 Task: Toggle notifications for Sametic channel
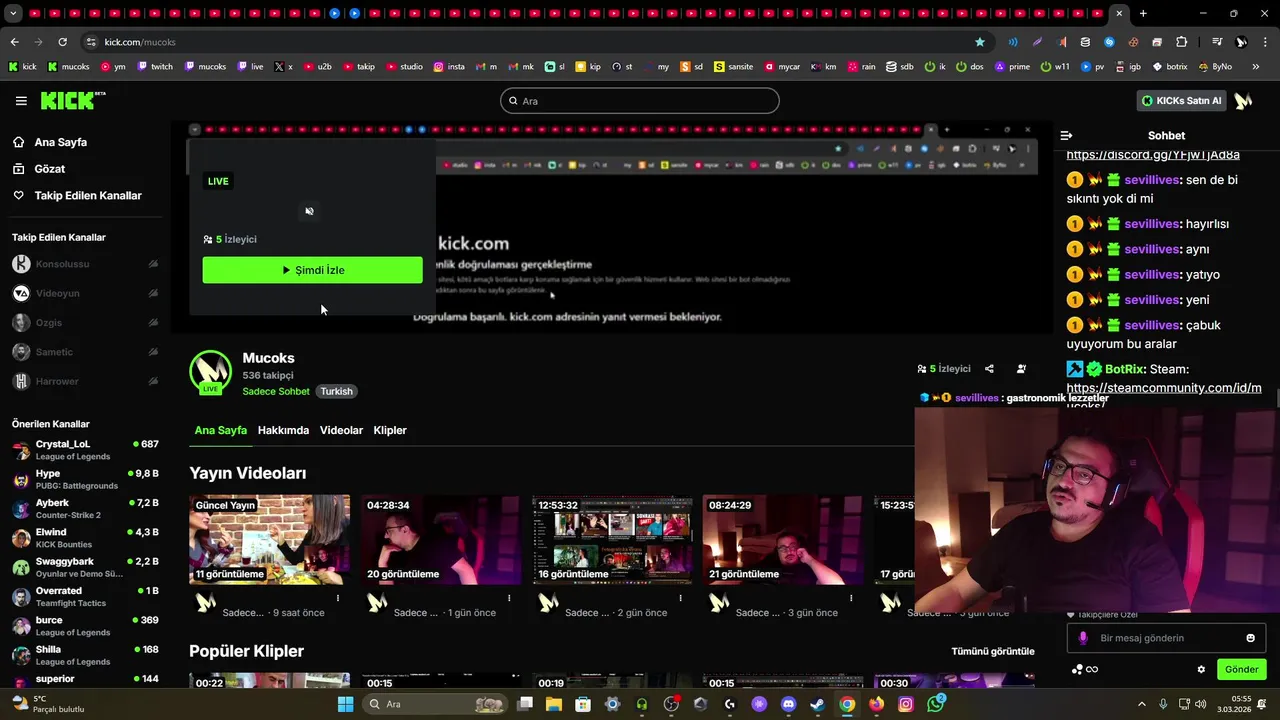(153, 352)
